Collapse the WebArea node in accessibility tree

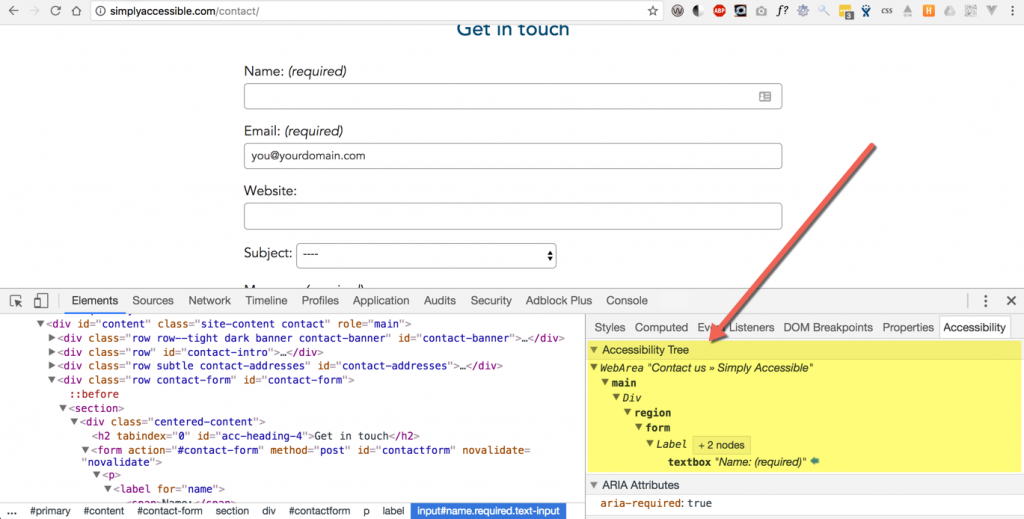tap(594, 368)
